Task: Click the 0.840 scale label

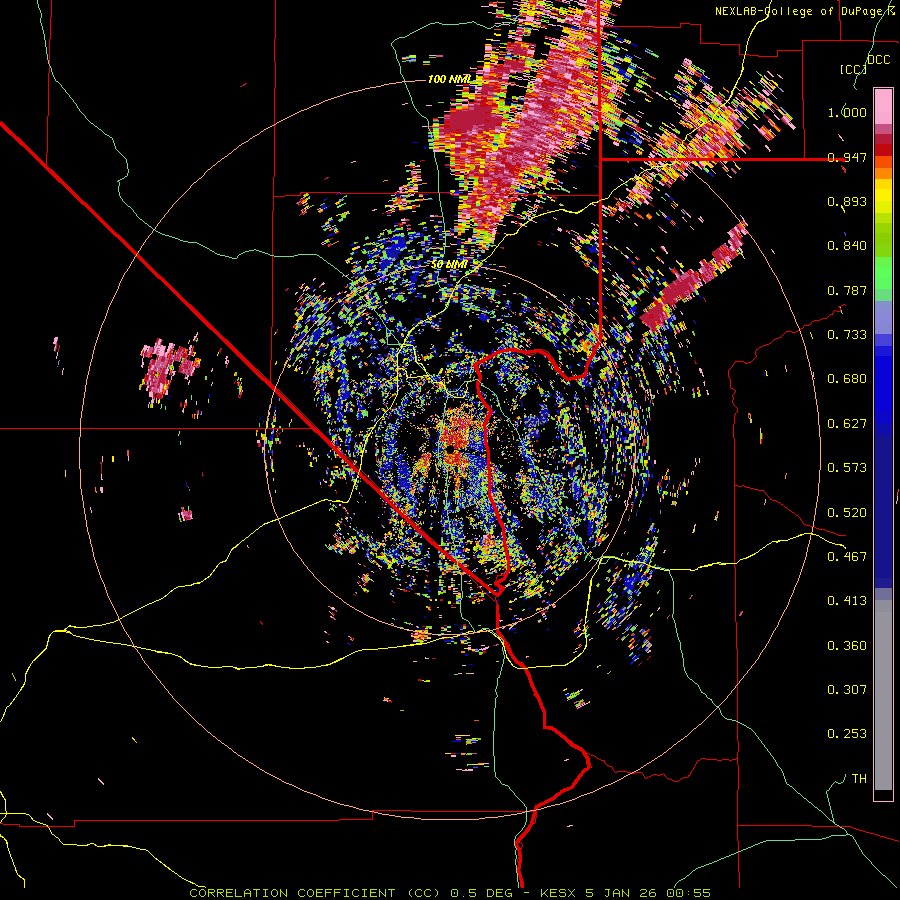Action: pyautogui.click(x=847, y=246)
